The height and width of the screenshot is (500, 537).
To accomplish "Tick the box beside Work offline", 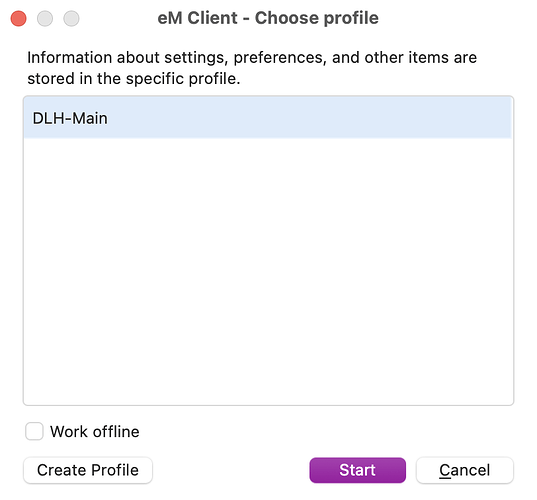I will [x=34, y=431].
